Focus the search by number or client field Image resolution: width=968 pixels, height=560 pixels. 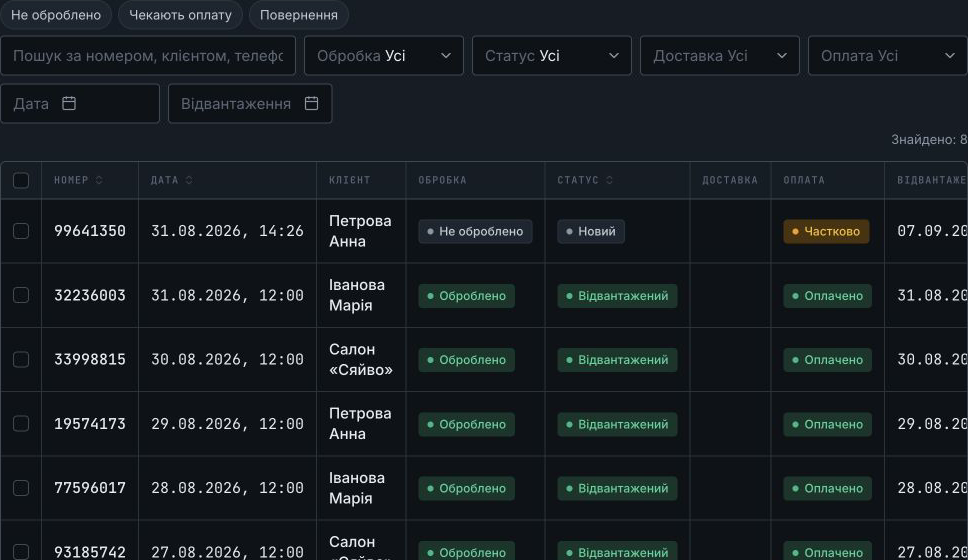[148, 56]
